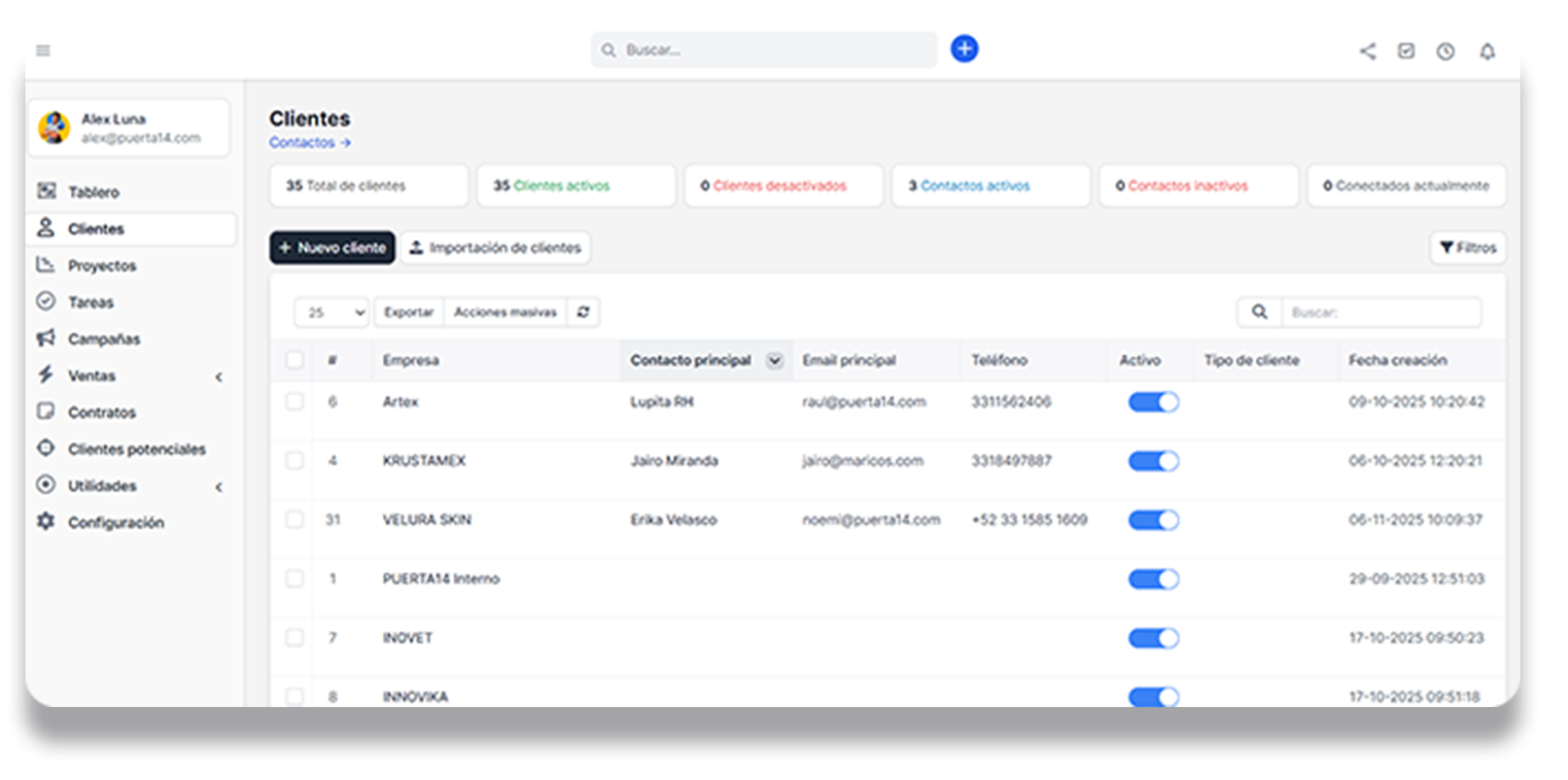Check the checkbox for VELURA SKIN row
1568x780 pixels.
click(295, 519)
